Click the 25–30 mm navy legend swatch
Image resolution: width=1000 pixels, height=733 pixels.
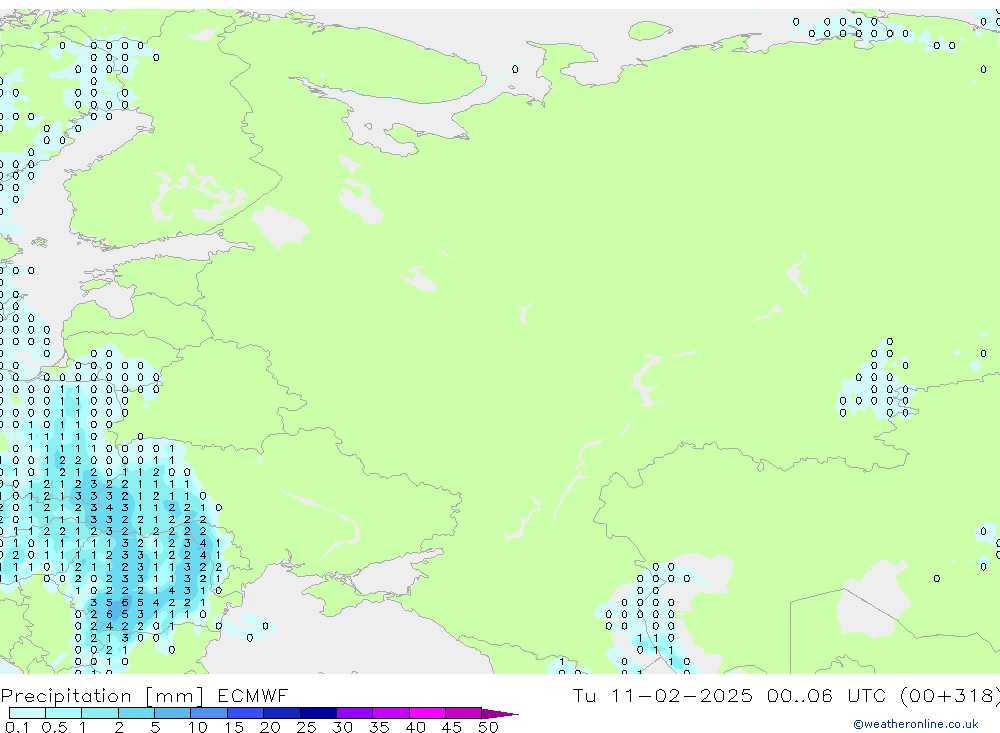[318, 713]
